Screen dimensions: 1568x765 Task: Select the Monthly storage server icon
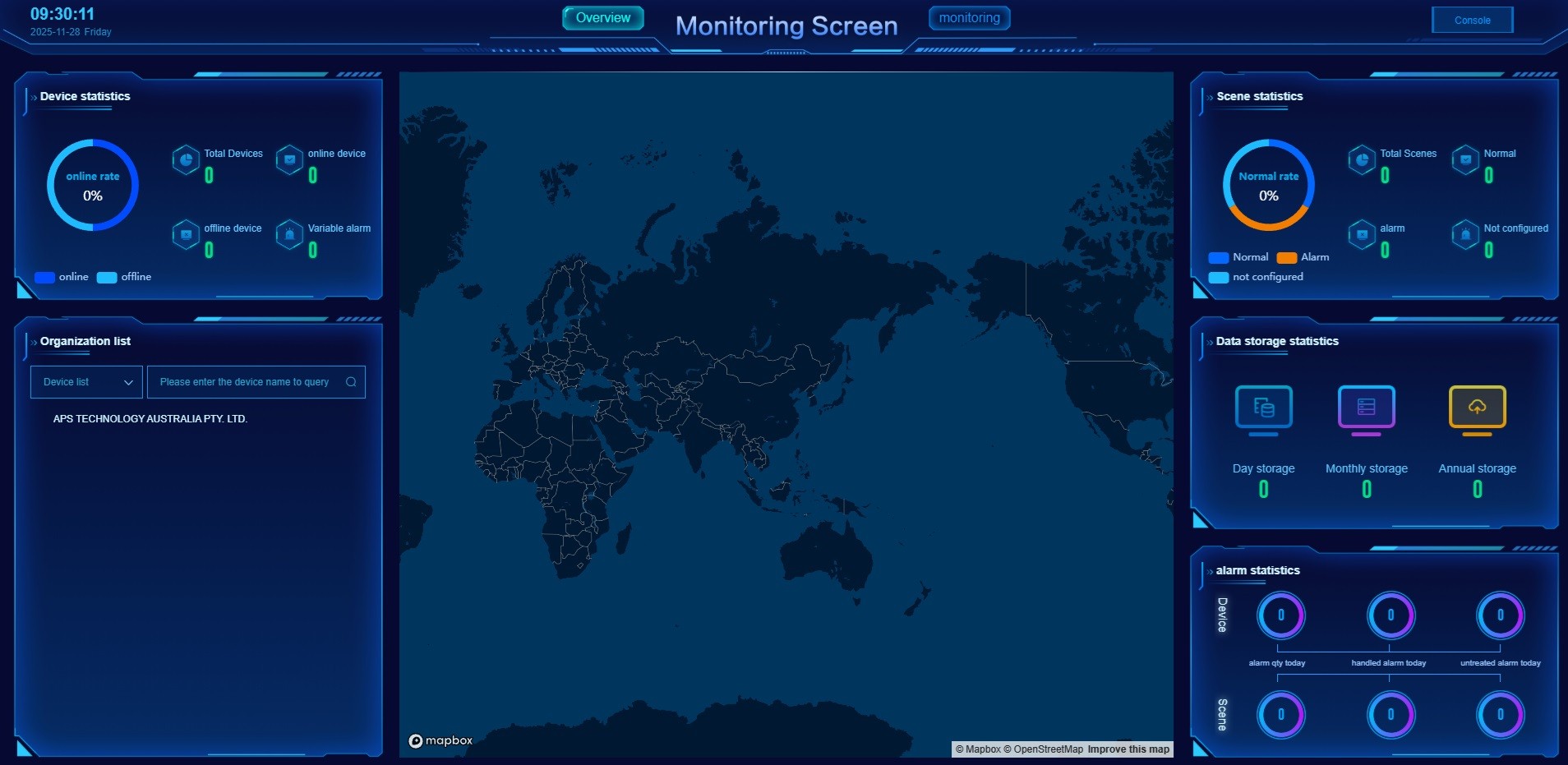pyautogui.click(x=1366, y=409)
